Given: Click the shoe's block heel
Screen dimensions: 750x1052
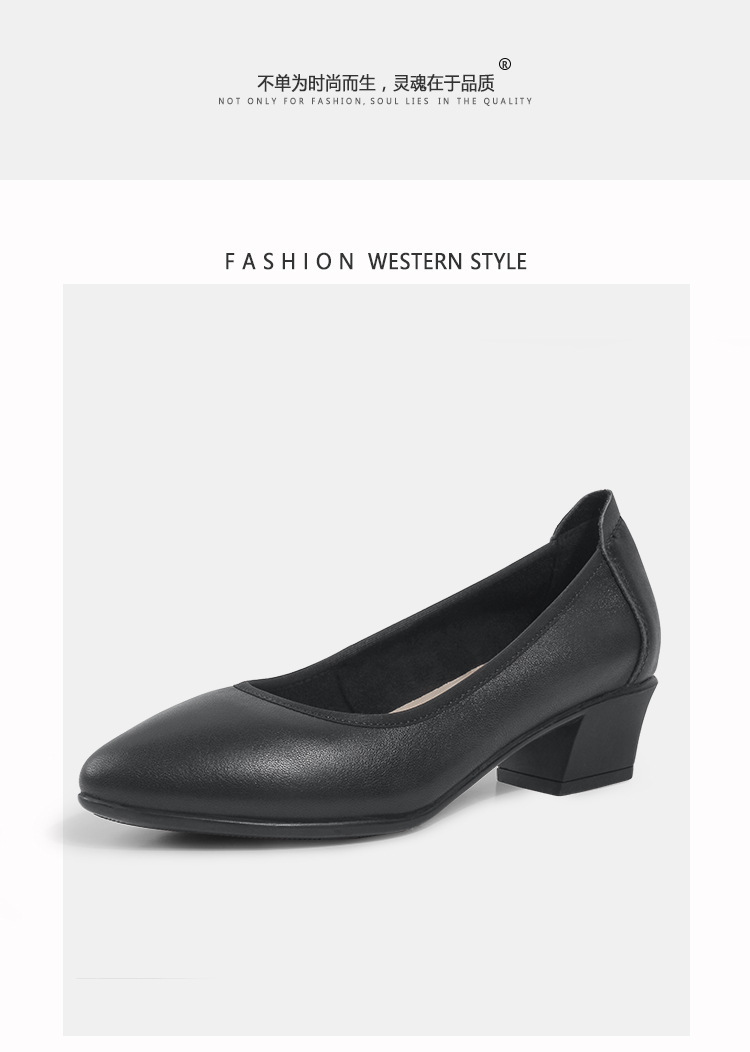Looking at the screenshot, I should click(x=576, y=745).
